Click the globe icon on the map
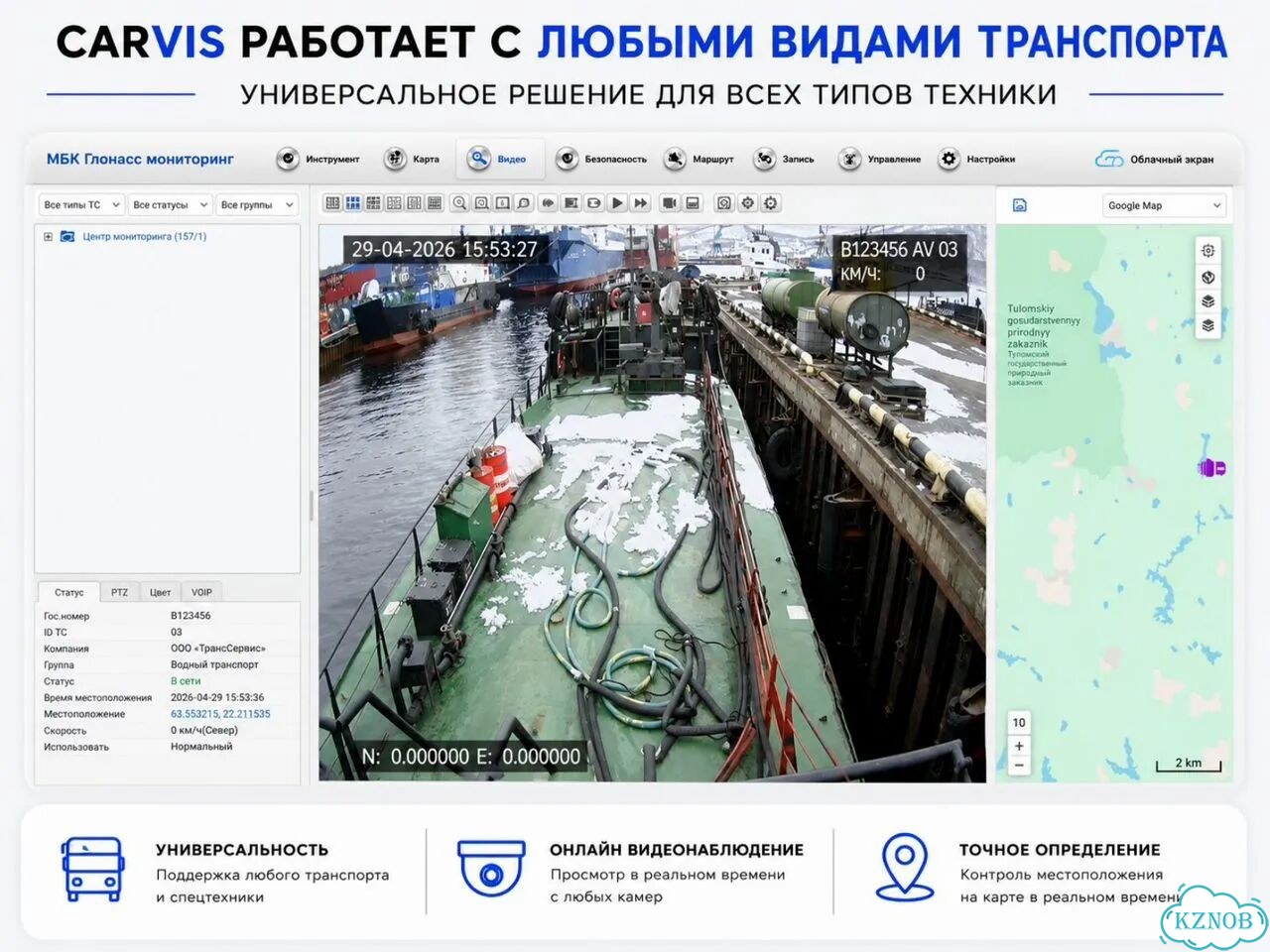The width and height of the screenshot is (1270, 952). [1207, 278]
